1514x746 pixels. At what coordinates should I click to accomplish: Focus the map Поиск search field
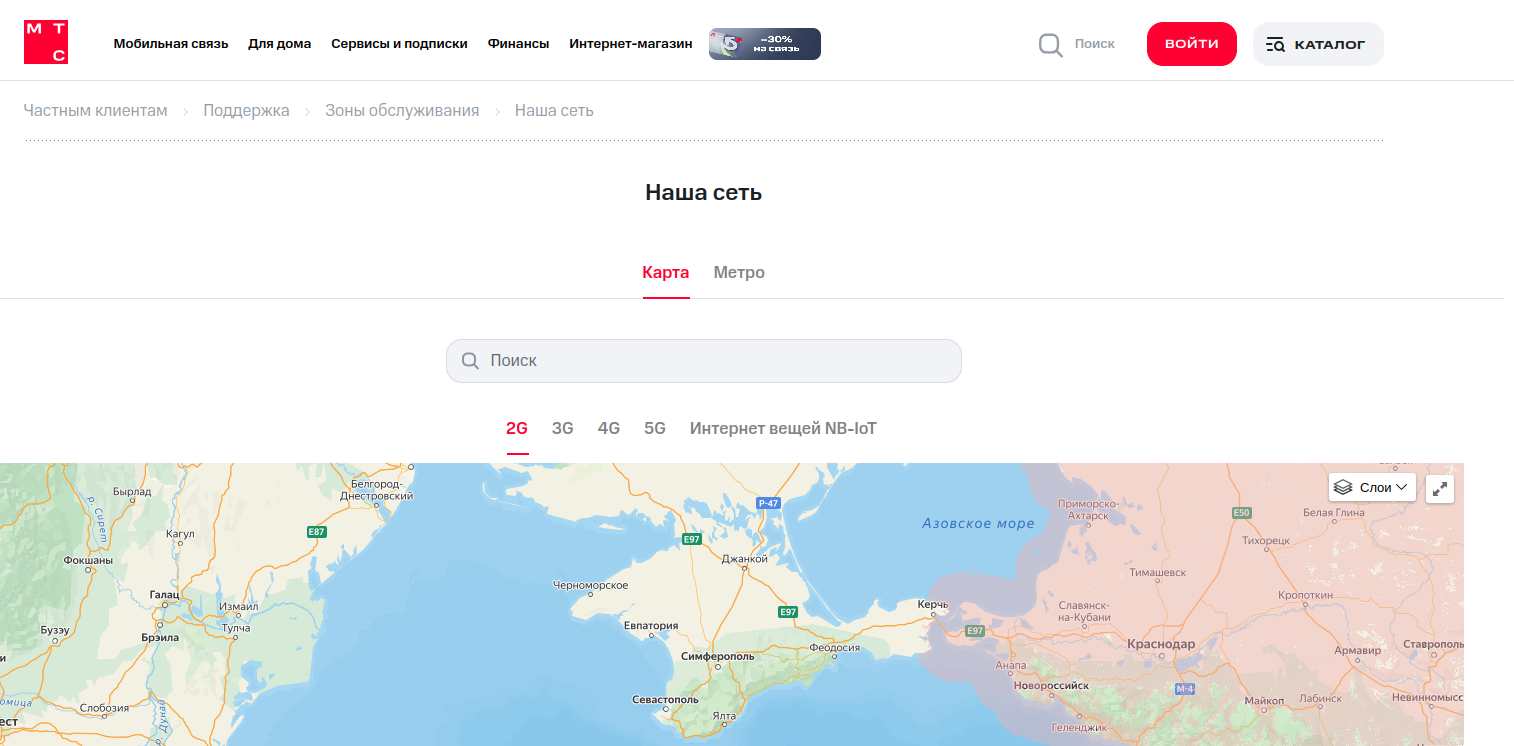704,361
